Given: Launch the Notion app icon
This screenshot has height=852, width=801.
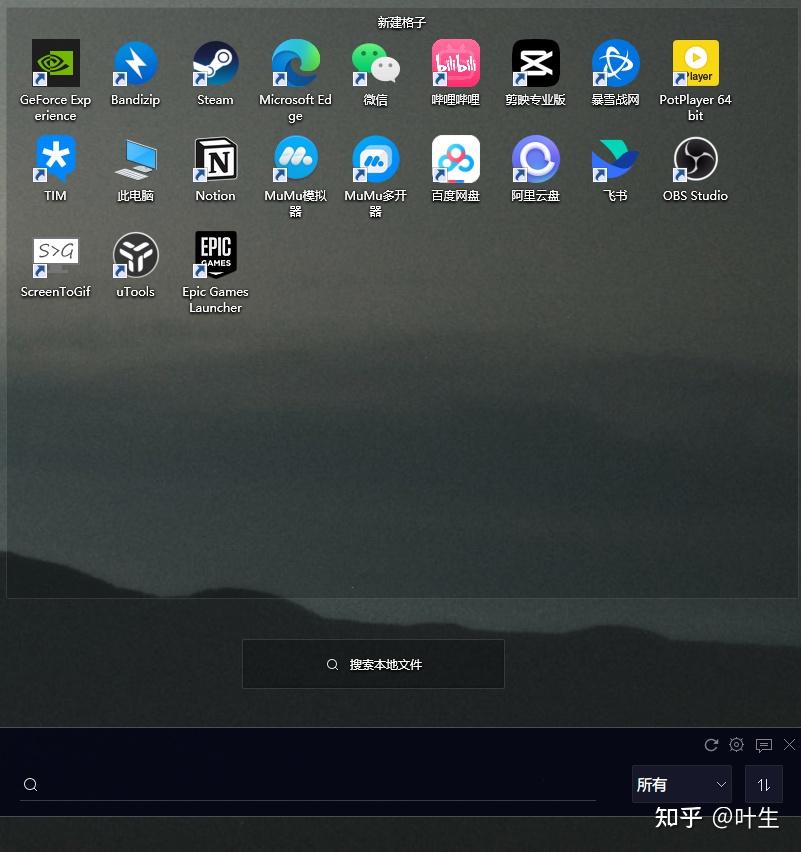Looking at the screenshot, I should (215, 159).
